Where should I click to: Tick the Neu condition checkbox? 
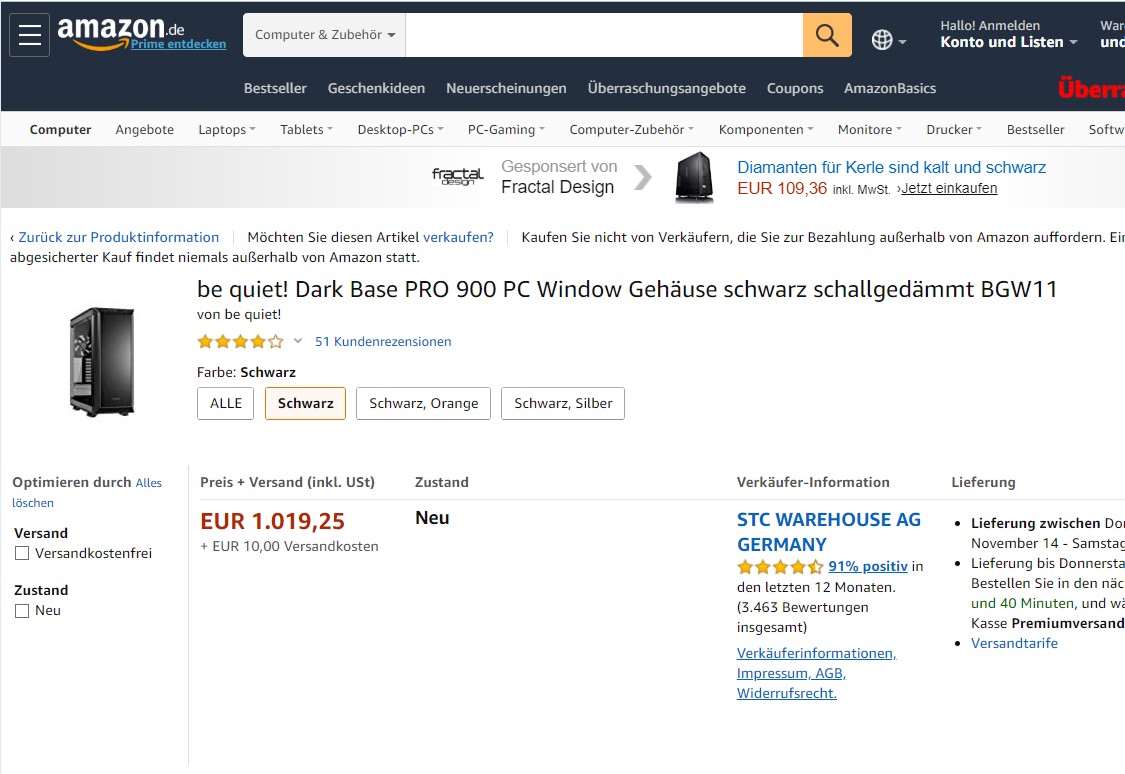22,610
